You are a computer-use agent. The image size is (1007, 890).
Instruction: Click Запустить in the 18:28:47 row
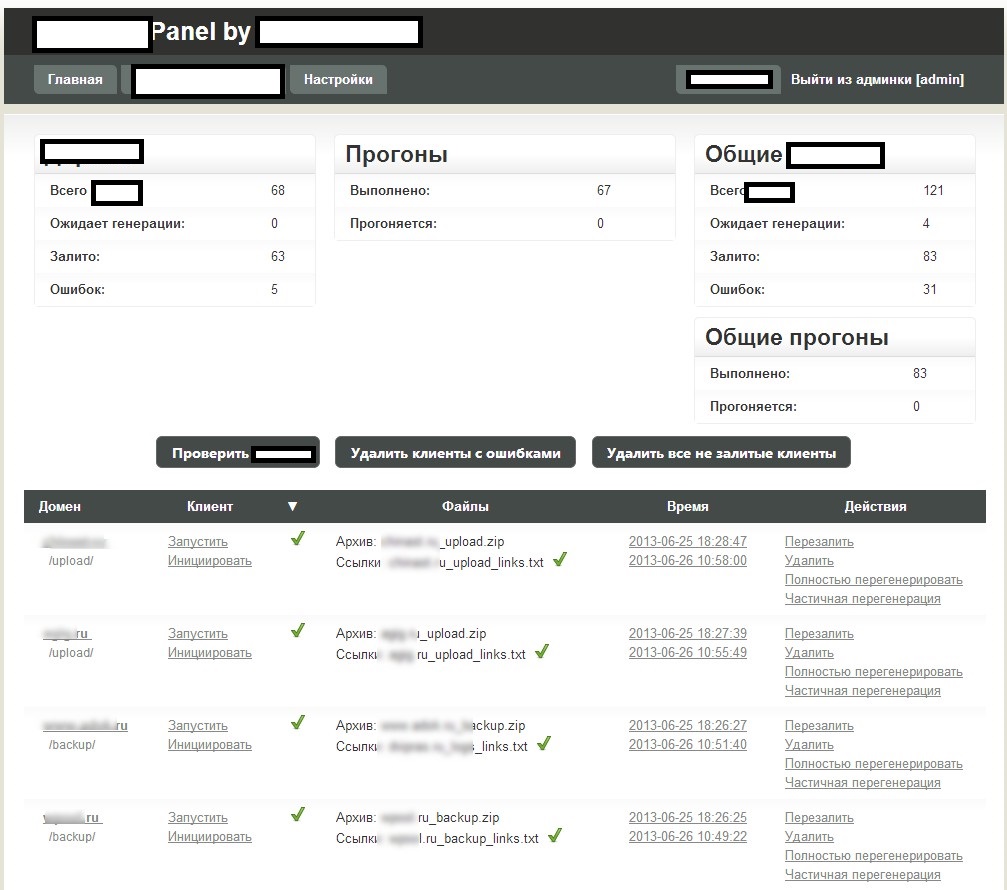[198, 541]
